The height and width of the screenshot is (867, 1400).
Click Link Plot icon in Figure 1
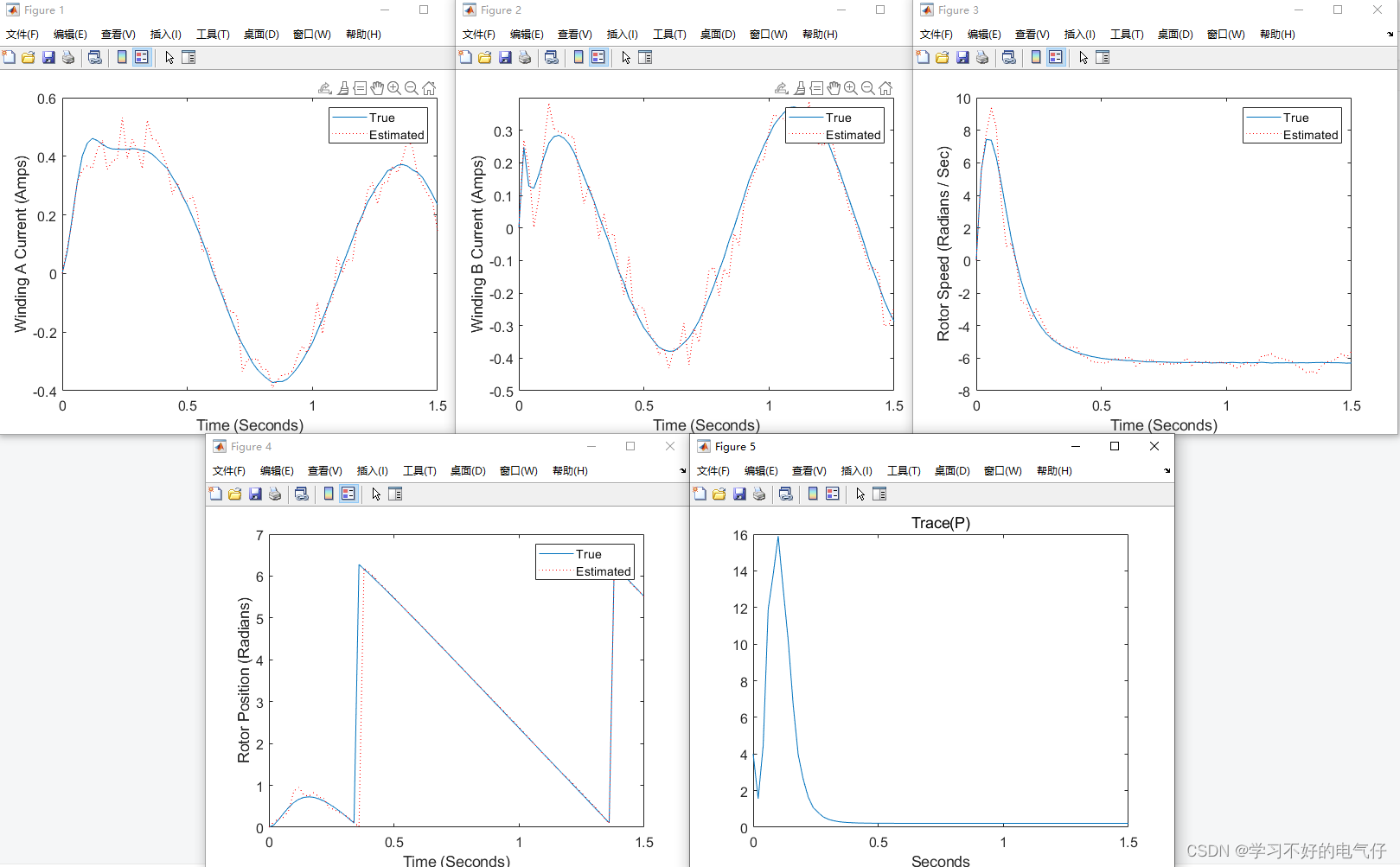(x=95, y=57)
